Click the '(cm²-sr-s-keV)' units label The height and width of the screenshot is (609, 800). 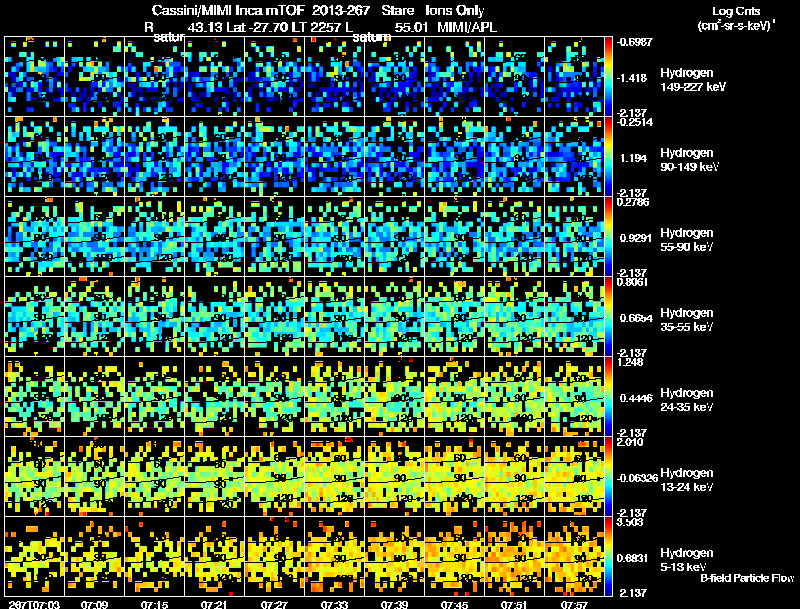(x=736, y=26)
